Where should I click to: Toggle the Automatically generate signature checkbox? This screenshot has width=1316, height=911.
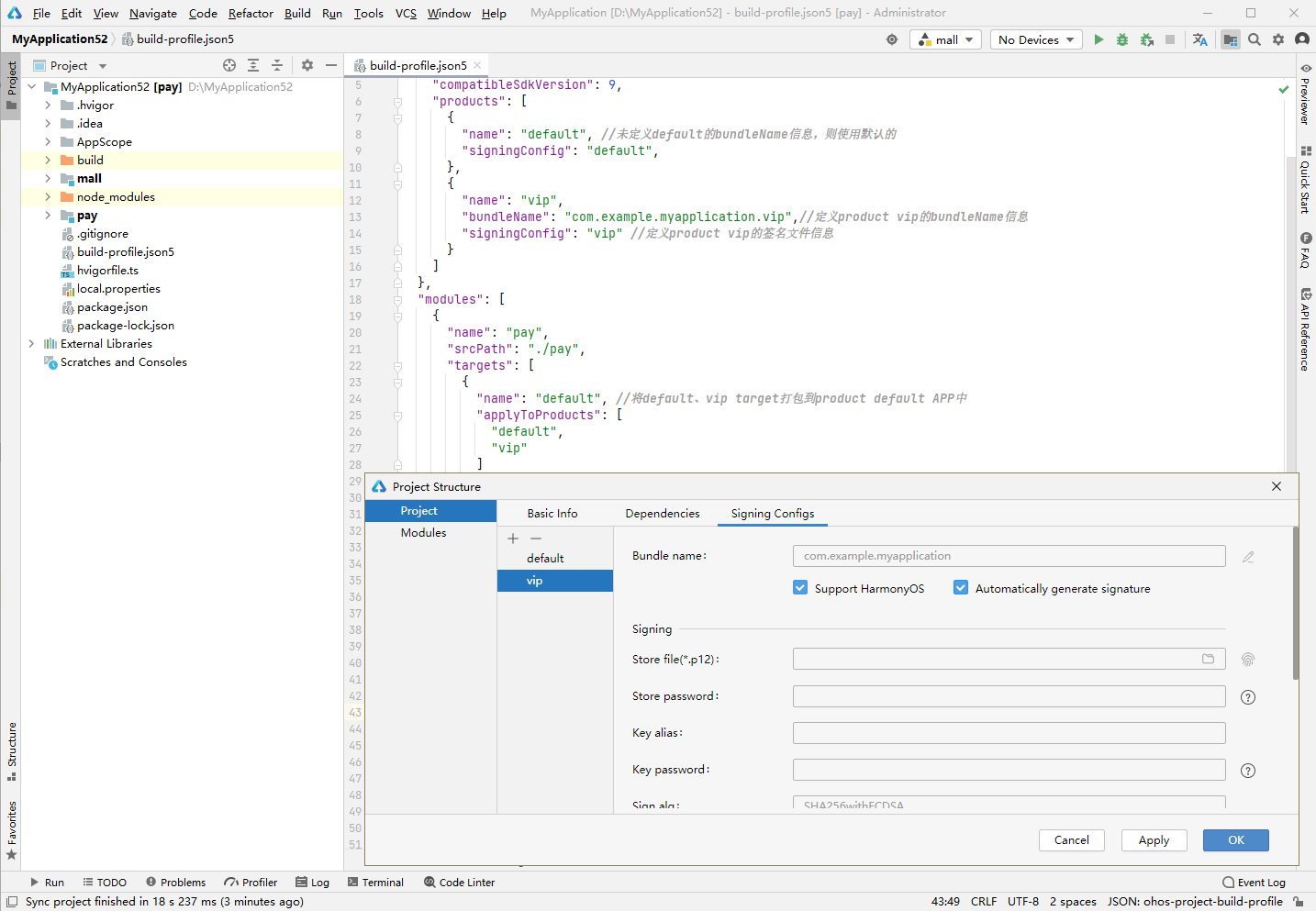tap(961, 588)
